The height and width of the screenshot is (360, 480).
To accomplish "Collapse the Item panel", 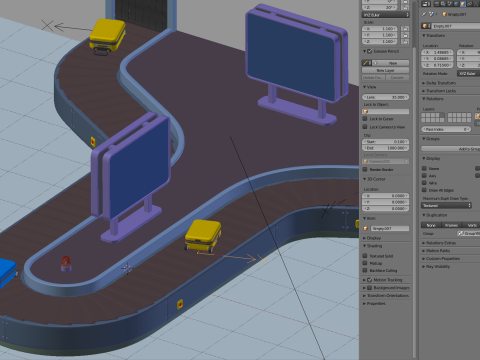I will point(365,218).
